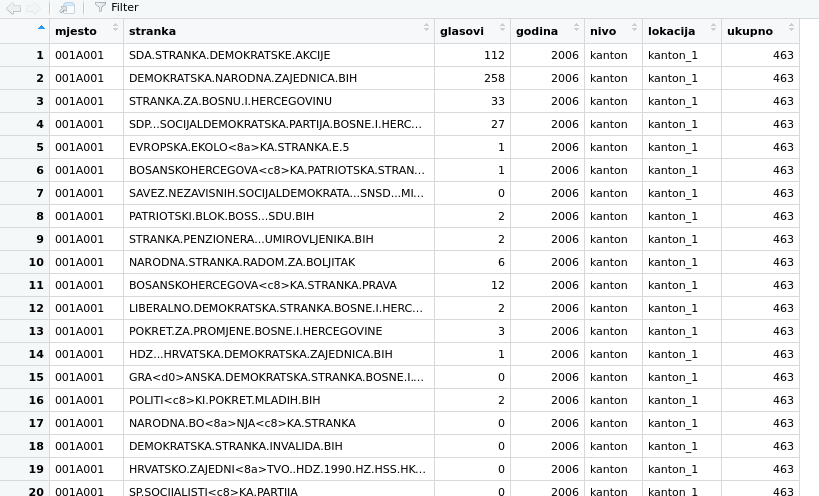819x496 pixels.
Task: Sort by the mjesto column arrows
Action: pyautogui.click(x=115, y=28)
